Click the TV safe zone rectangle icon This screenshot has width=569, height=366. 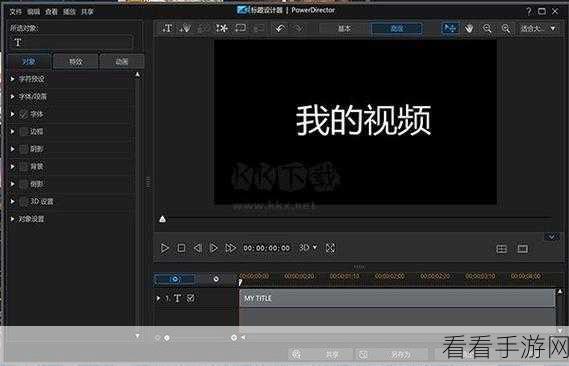coord(523,249)
